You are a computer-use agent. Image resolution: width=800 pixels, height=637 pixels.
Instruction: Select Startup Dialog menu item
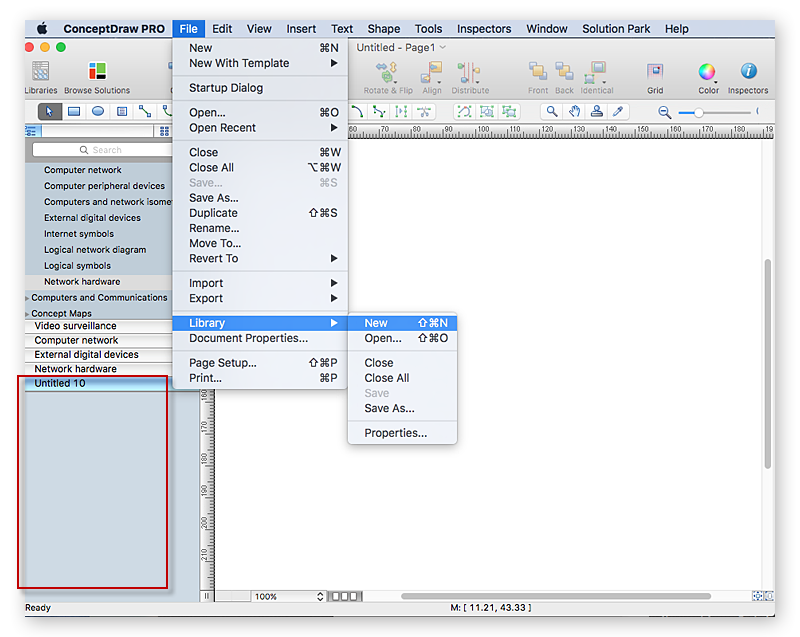pos(260,88)
